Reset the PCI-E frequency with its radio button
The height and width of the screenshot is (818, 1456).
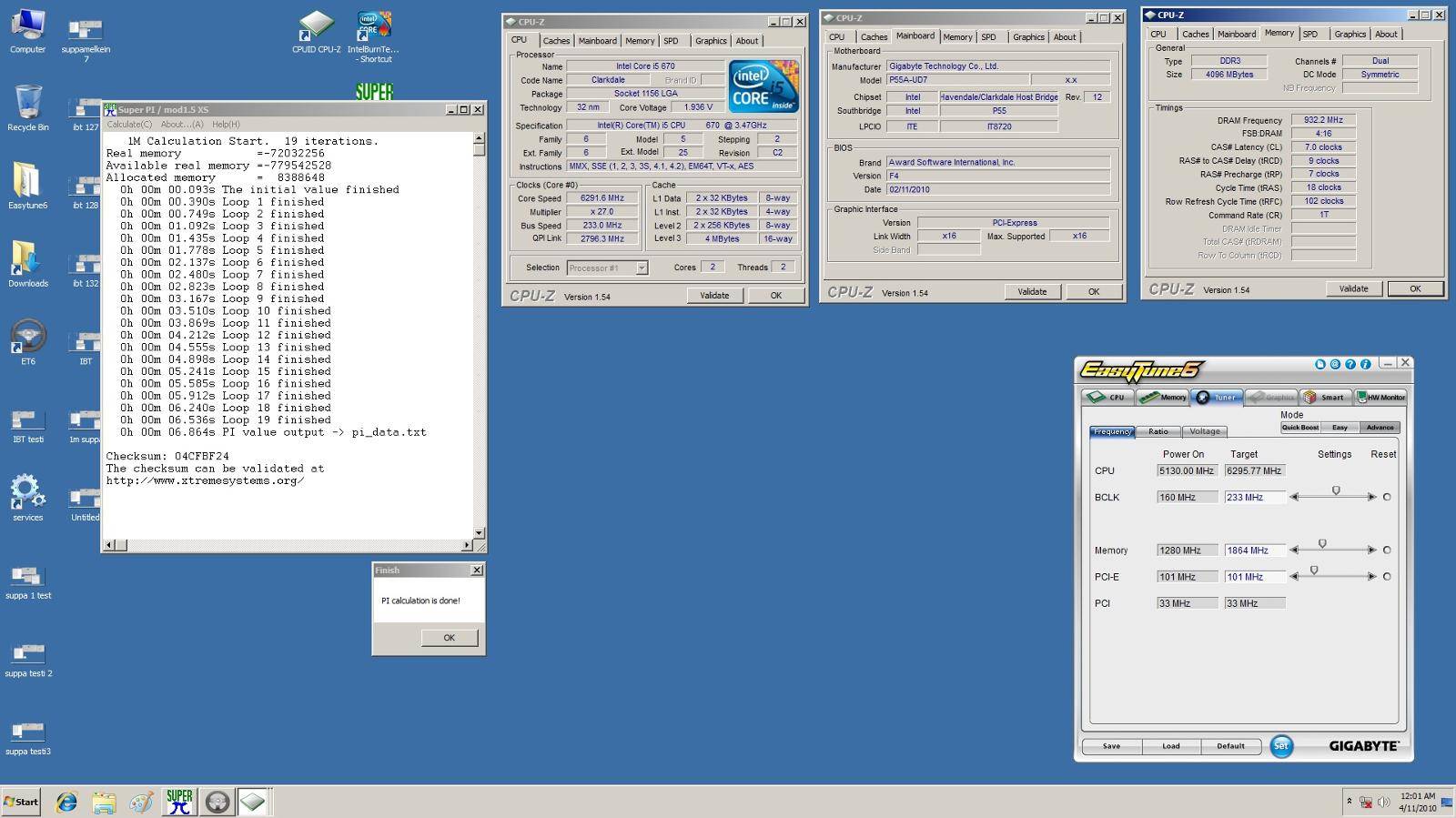click(1387, 576)
